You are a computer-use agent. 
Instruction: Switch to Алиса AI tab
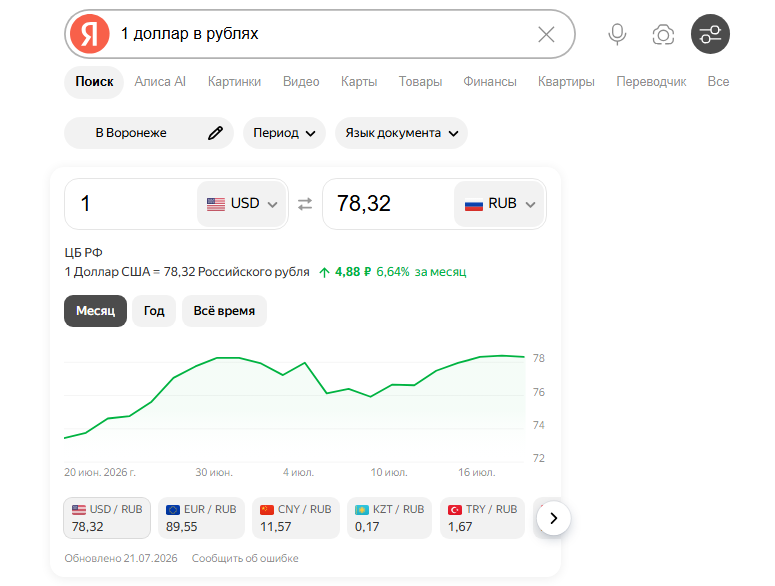(x=160, y=82)
